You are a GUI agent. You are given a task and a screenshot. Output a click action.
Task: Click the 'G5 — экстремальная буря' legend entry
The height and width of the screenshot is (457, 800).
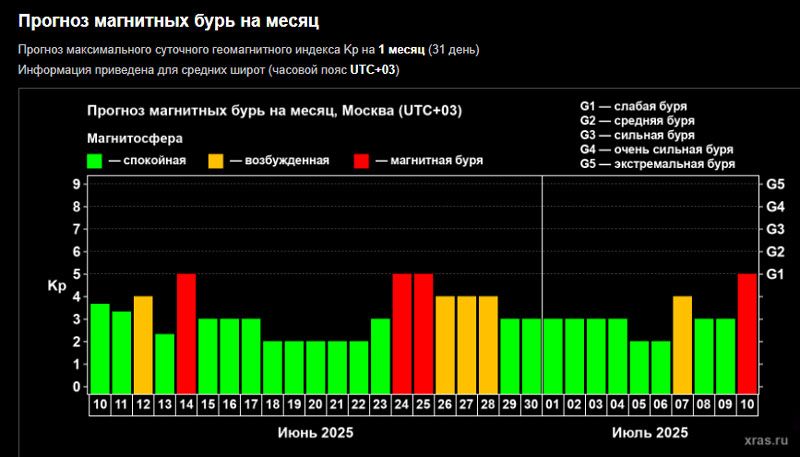[657, 163]
